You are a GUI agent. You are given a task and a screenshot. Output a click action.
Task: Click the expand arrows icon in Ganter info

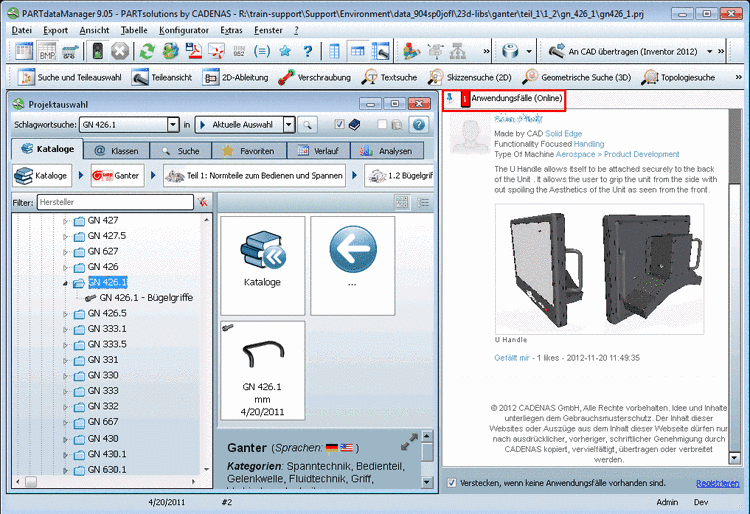409,442
